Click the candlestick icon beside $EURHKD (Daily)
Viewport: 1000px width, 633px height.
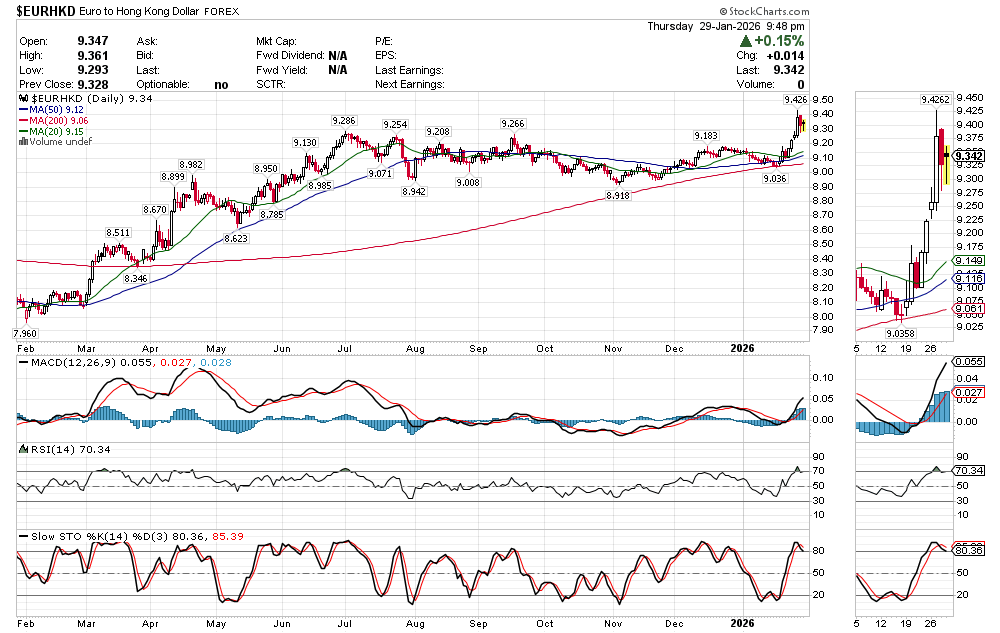25,99
